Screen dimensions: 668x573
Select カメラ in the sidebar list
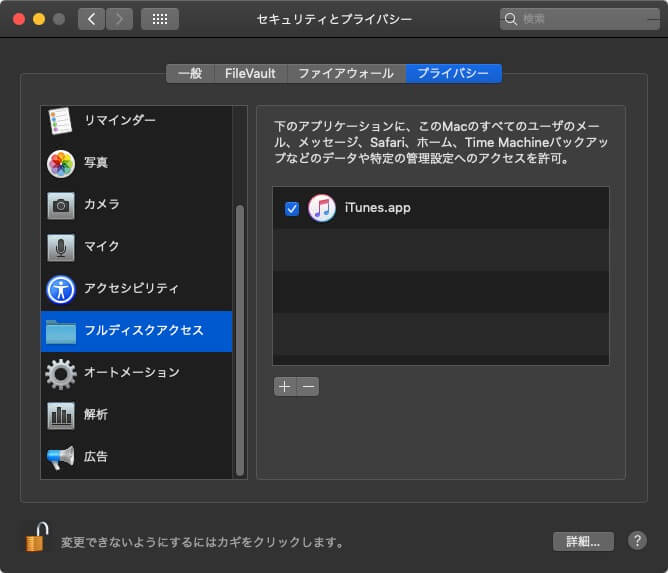(x=136, y=206)
